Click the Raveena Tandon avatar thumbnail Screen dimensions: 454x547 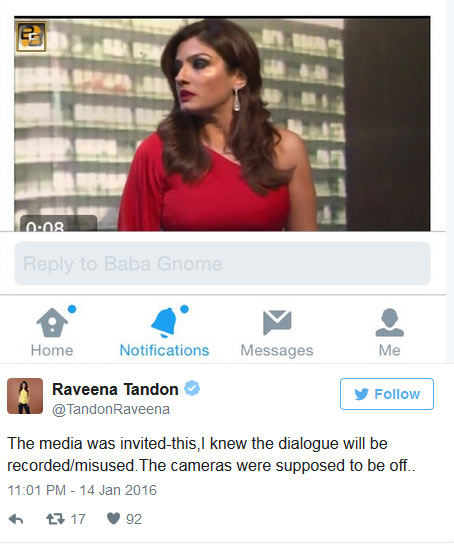tap(25, 396)
